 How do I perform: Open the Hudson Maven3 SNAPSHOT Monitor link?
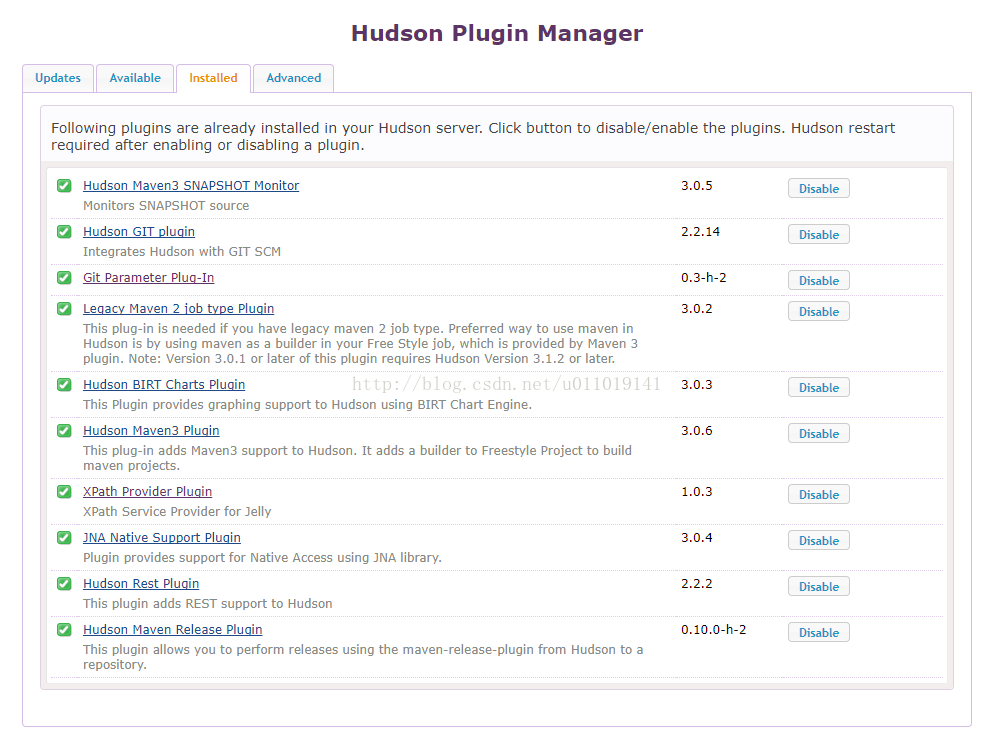pyautogui.click(x=191, y=185)
